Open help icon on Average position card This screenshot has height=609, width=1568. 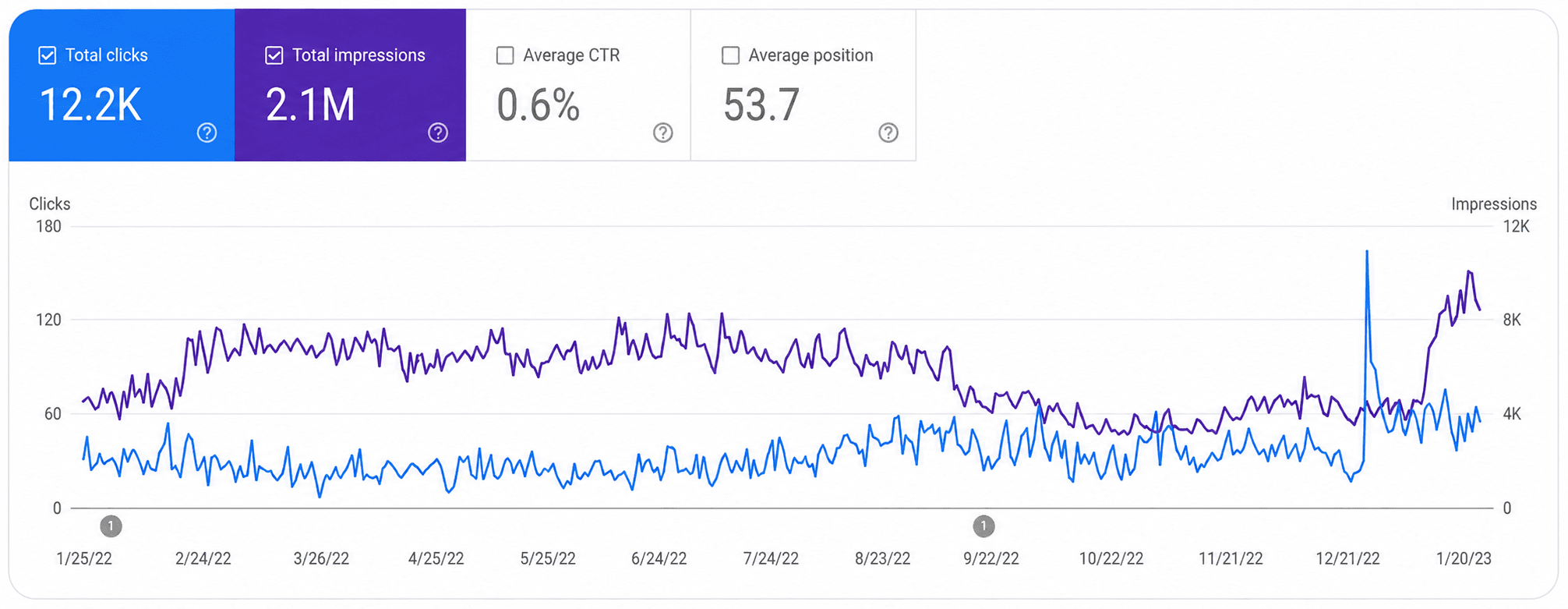(888, 133)
